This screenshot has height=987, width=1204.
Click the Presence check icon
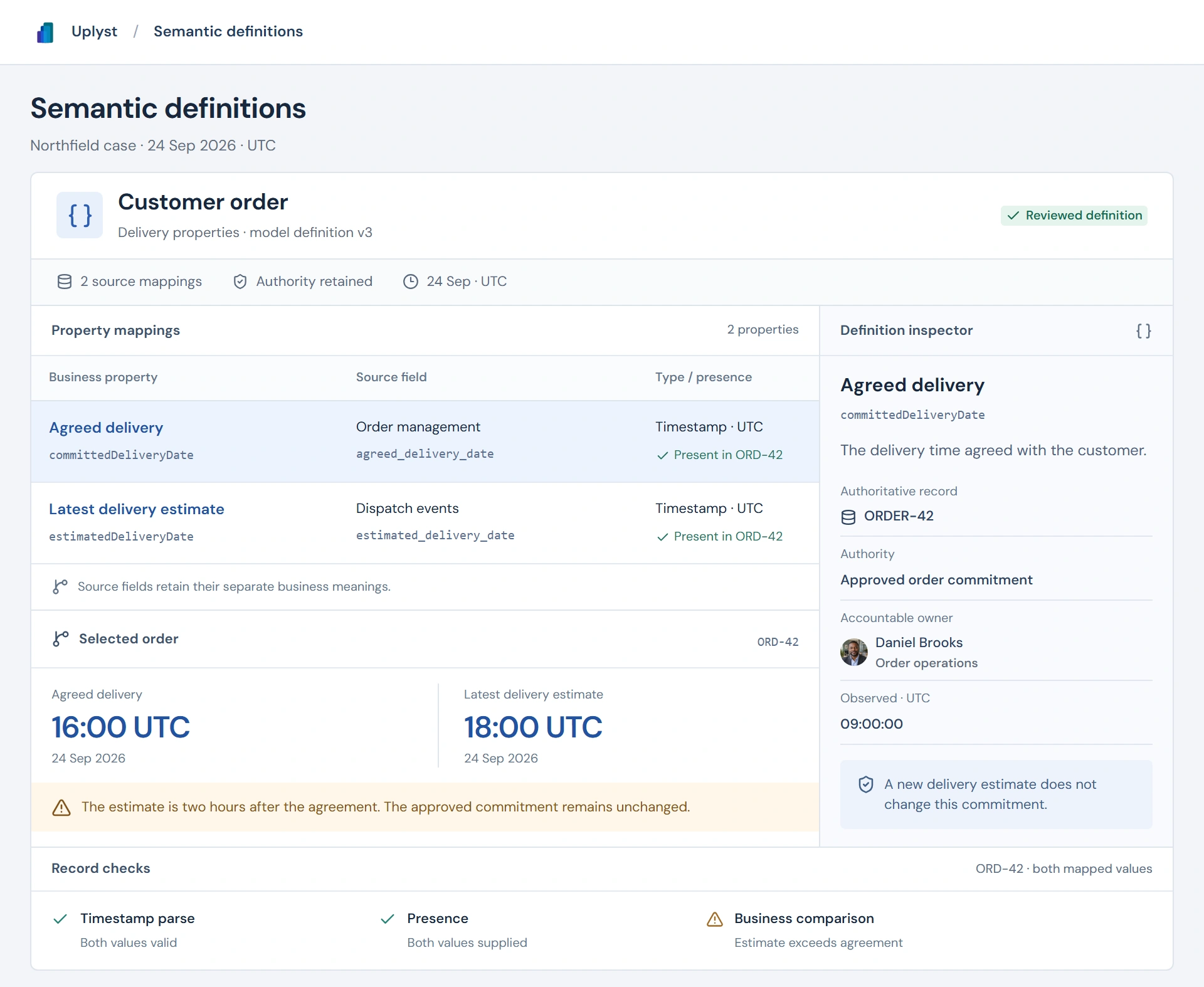tap(388, 919)
